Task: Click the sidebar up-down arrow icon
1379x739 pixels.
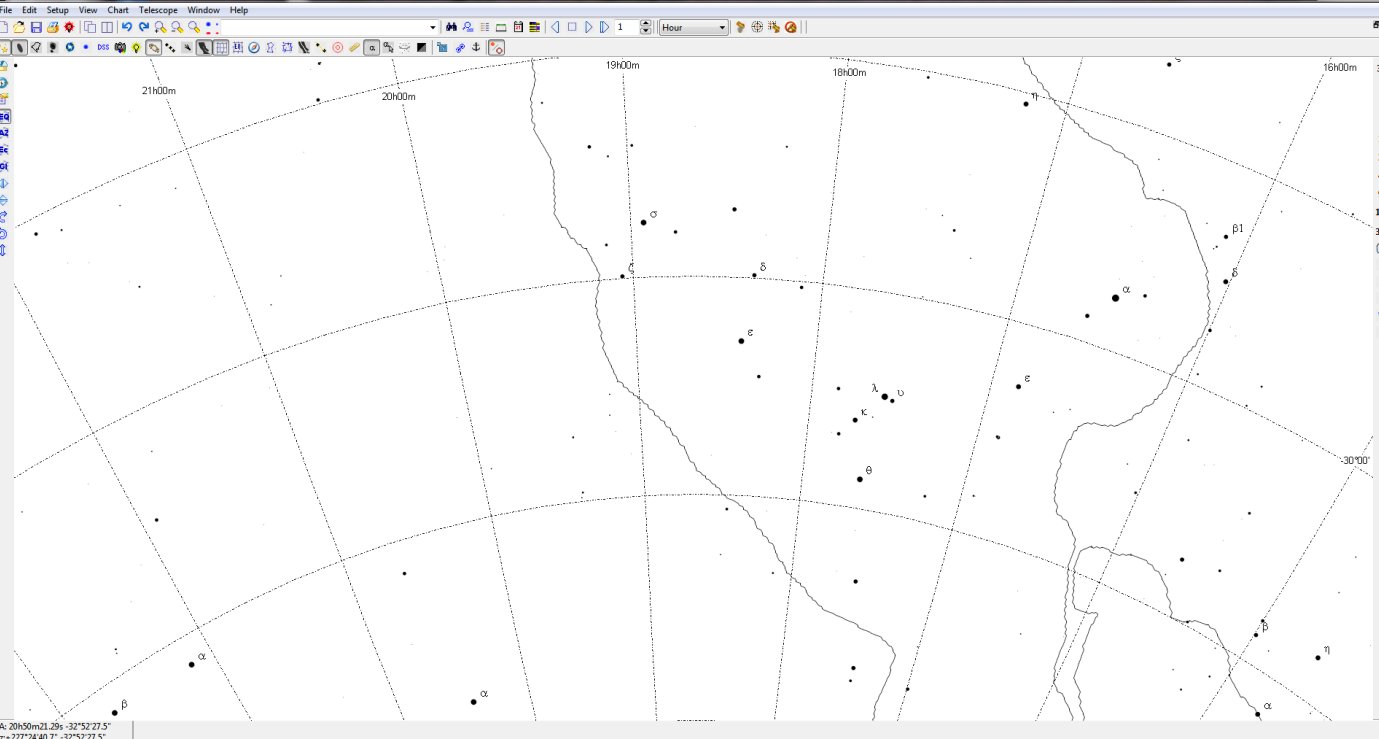Action: (4, 249)
